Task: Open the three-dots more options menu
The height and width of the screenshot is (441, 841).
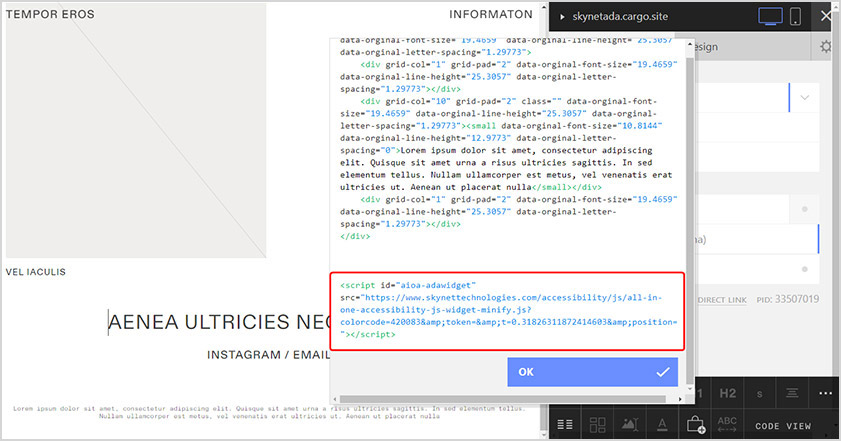Action: (x=825, y=393)
